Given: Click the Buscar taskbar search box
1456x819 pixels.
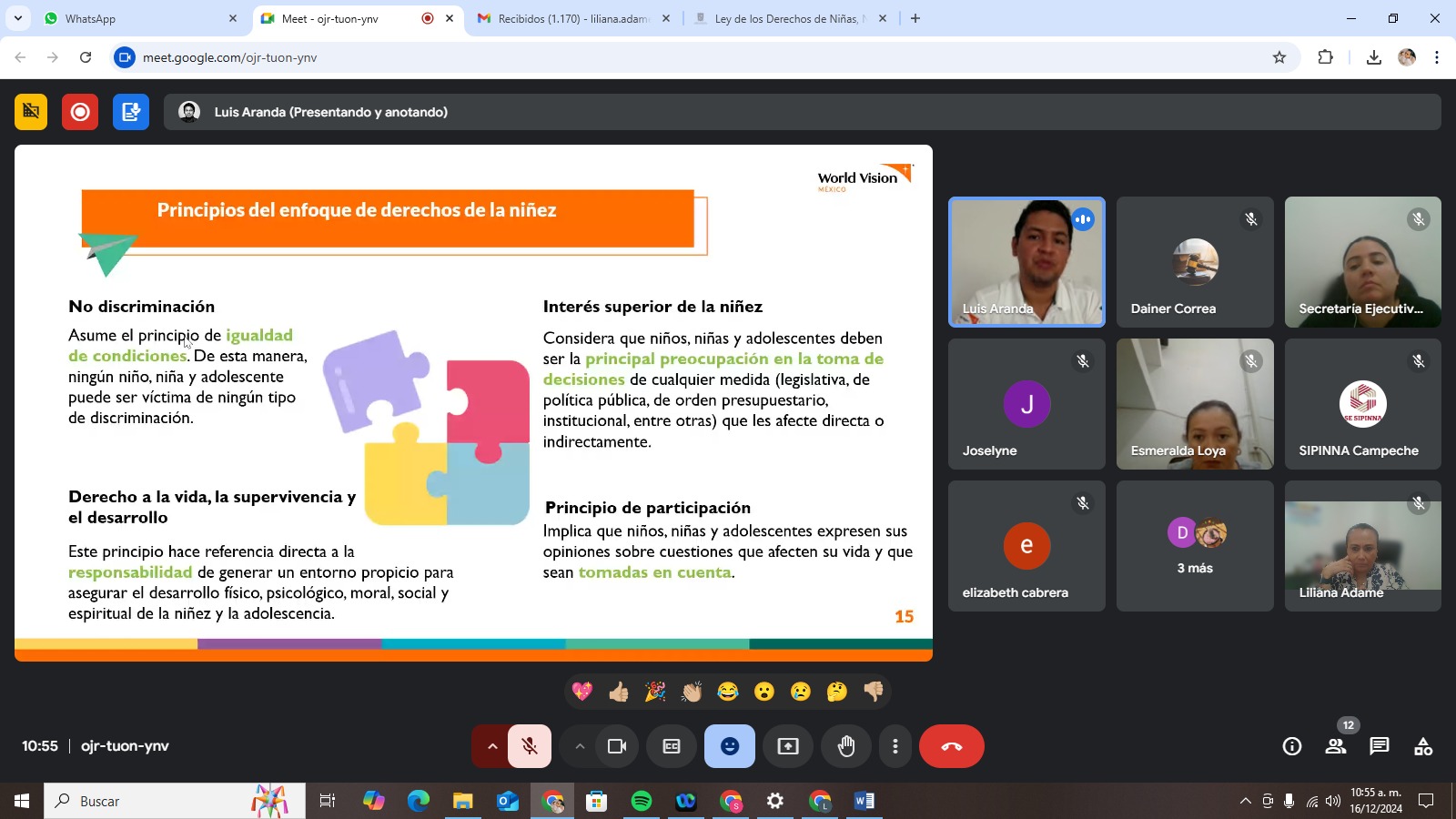Looking at the screenshot, I should pyautogui.click(x=175, y=801).
